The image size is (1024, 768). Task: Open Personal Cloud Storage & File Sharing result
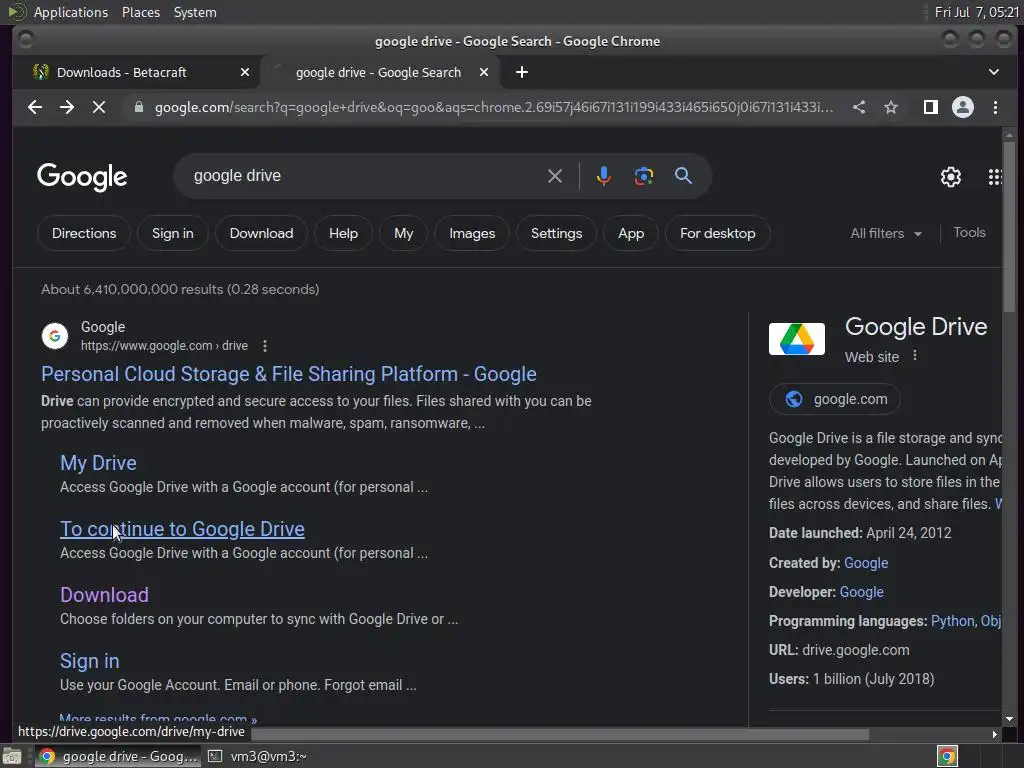289,374
